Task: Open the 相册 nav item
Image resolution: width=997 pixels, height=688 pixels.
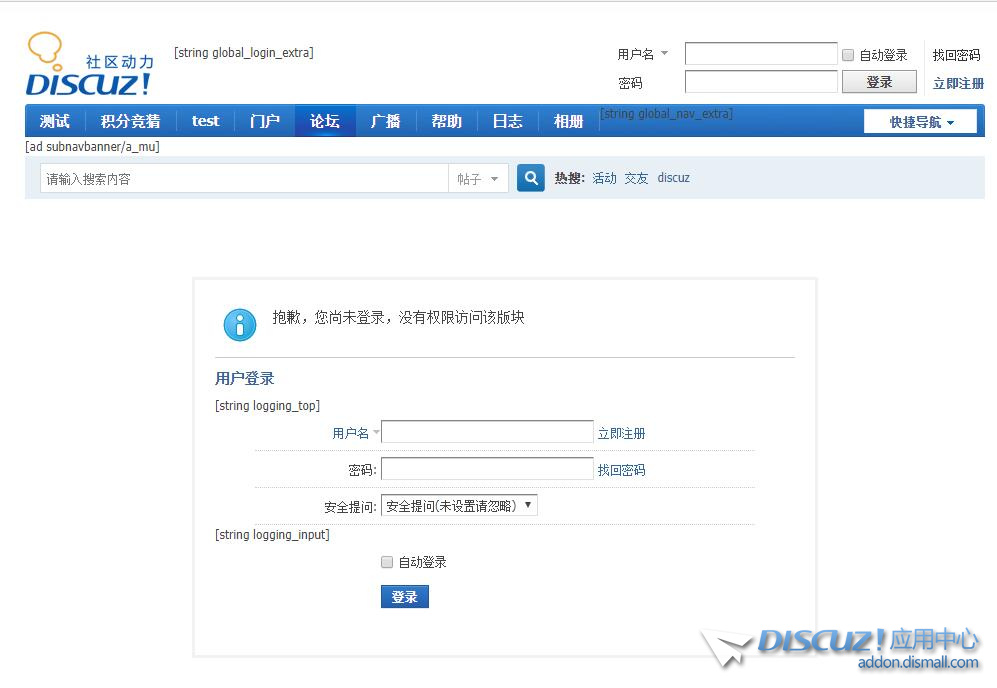Action: pos(568,121)
